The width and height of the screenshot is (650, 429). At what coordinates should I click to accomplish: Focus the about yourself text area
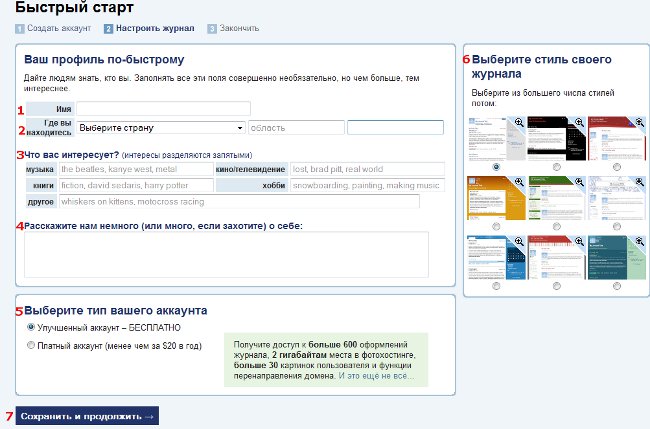pyautogui.click(x=226, y=254)
